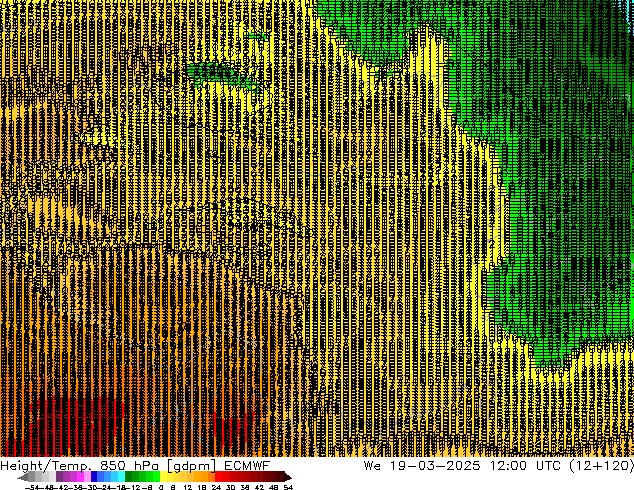634x490 pixels.
Task: Click the '12' label under the color scale
Action: (188, 487)
